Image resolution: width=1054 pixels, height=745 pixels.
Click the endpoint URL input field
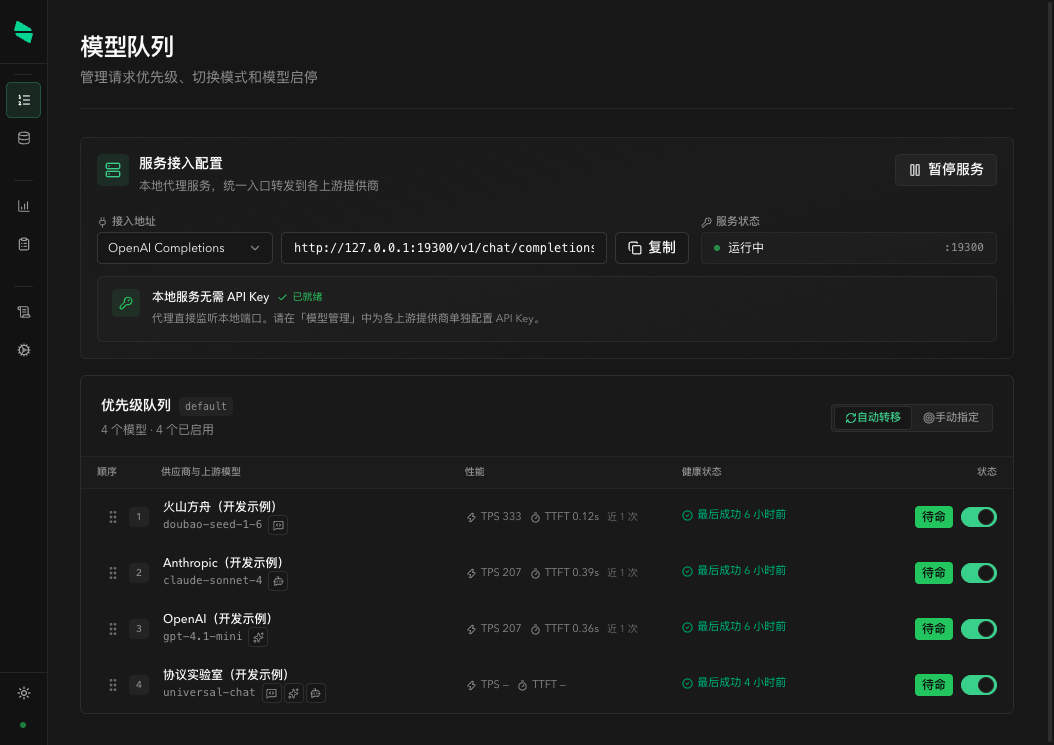444,248
